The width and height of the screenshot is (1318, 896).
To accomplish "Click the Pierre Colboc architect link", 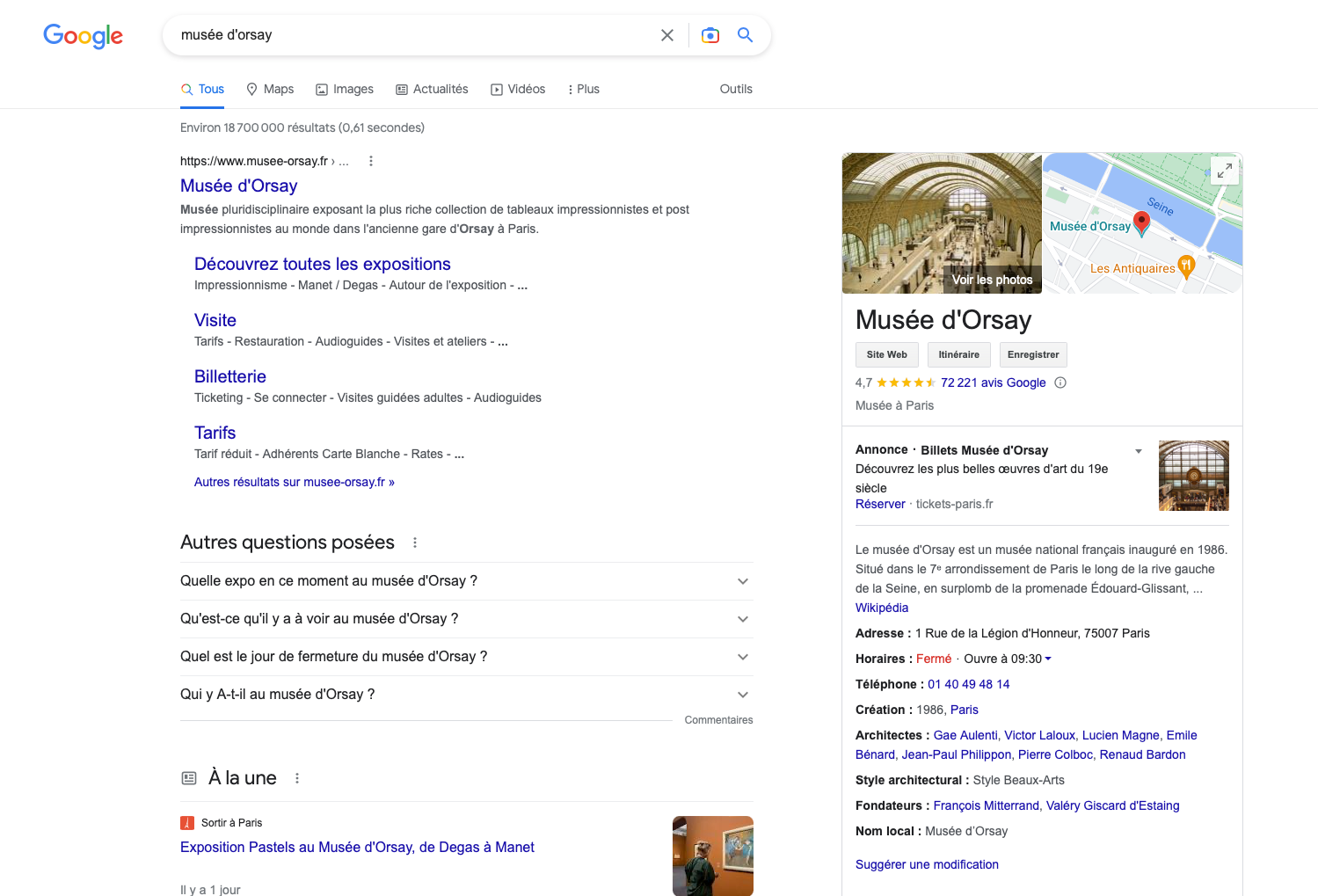I will pyautogui.click(x=1055, y=754).
